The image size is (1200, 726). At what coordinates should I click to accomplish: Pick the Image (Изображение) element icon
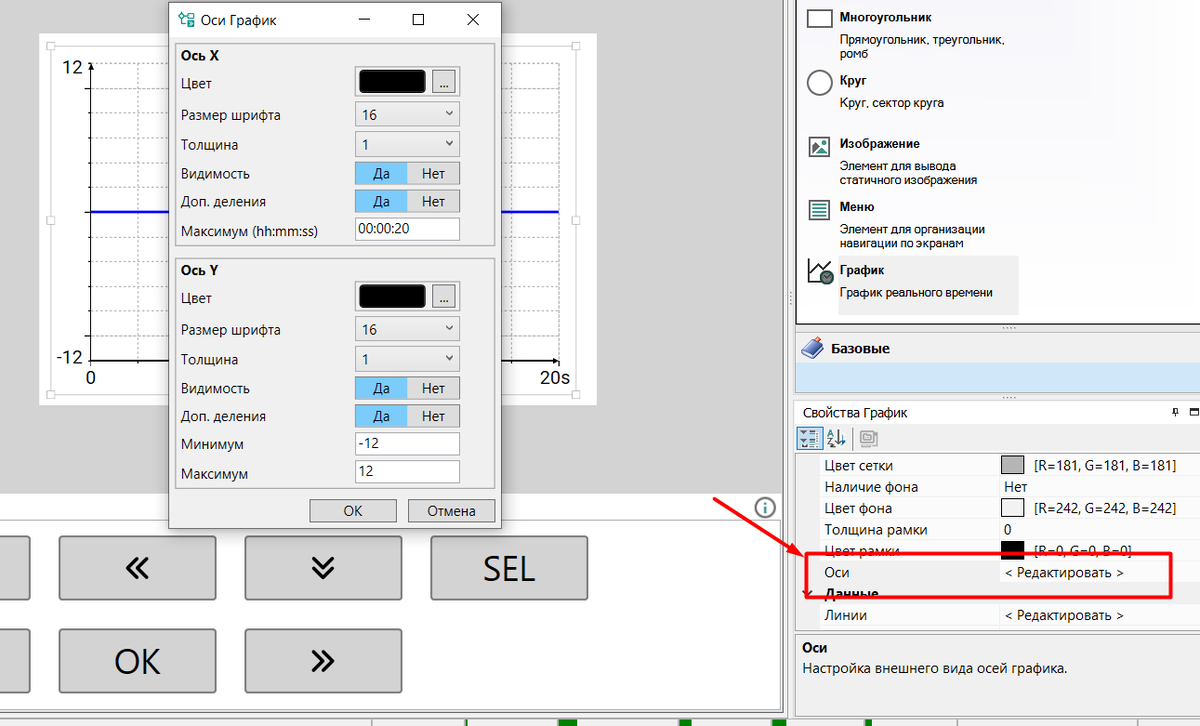820,146
